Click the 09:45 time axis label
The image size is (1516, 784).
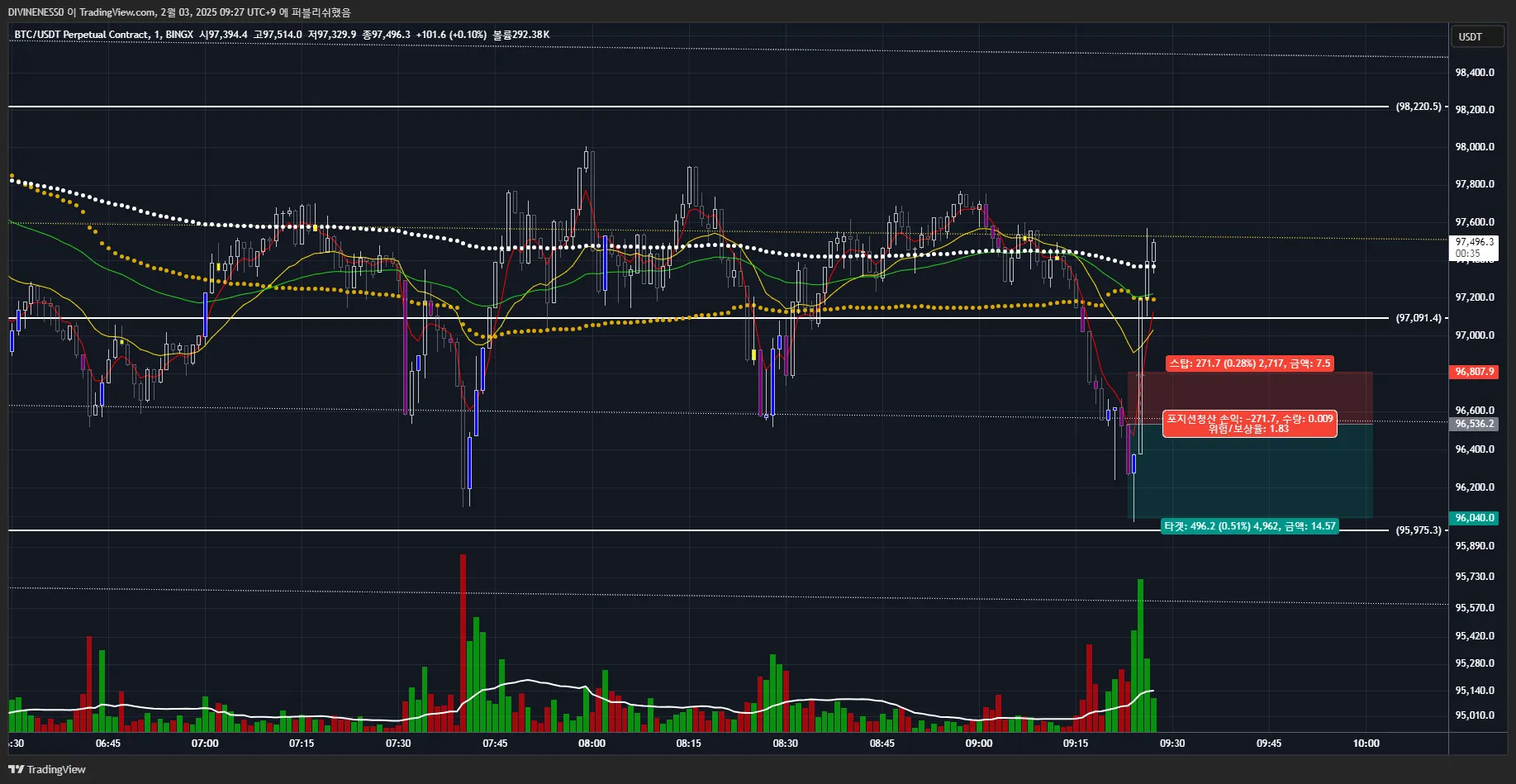[x=1269, y=744]
